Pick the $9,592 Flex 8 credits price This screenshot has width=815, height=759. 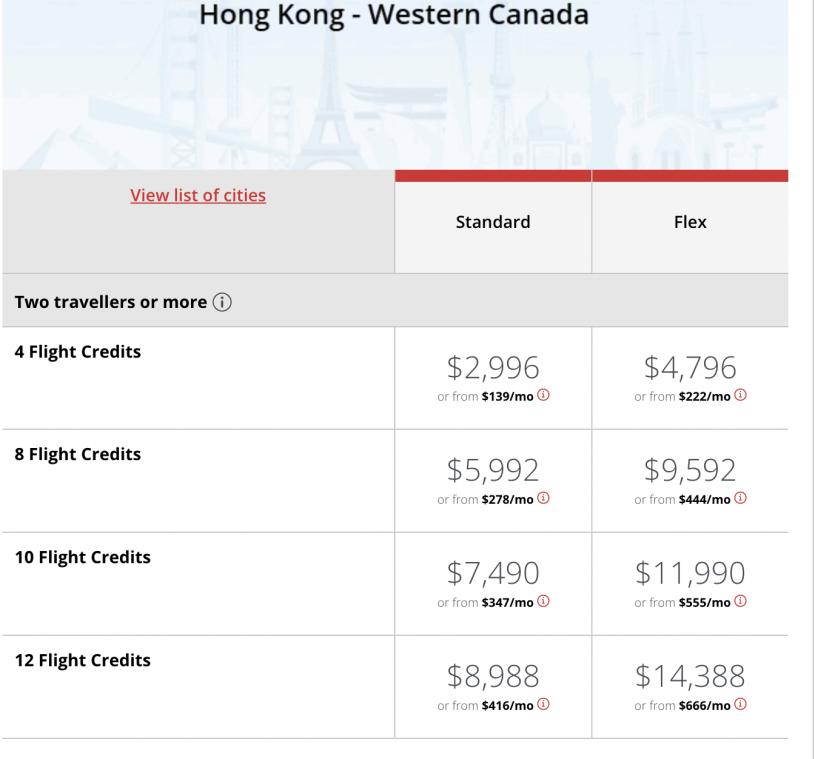tap(690, 471)
